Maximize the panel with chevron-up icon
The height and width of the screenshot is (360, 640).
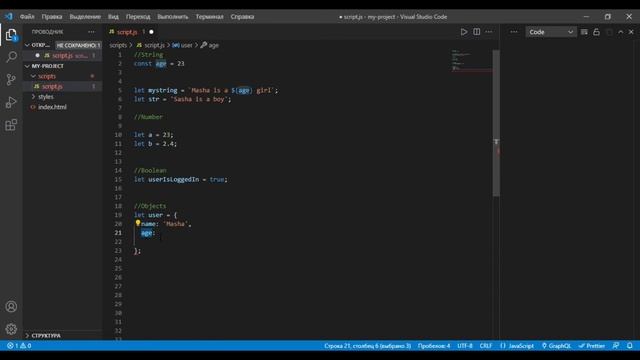[x=620, y=32]
